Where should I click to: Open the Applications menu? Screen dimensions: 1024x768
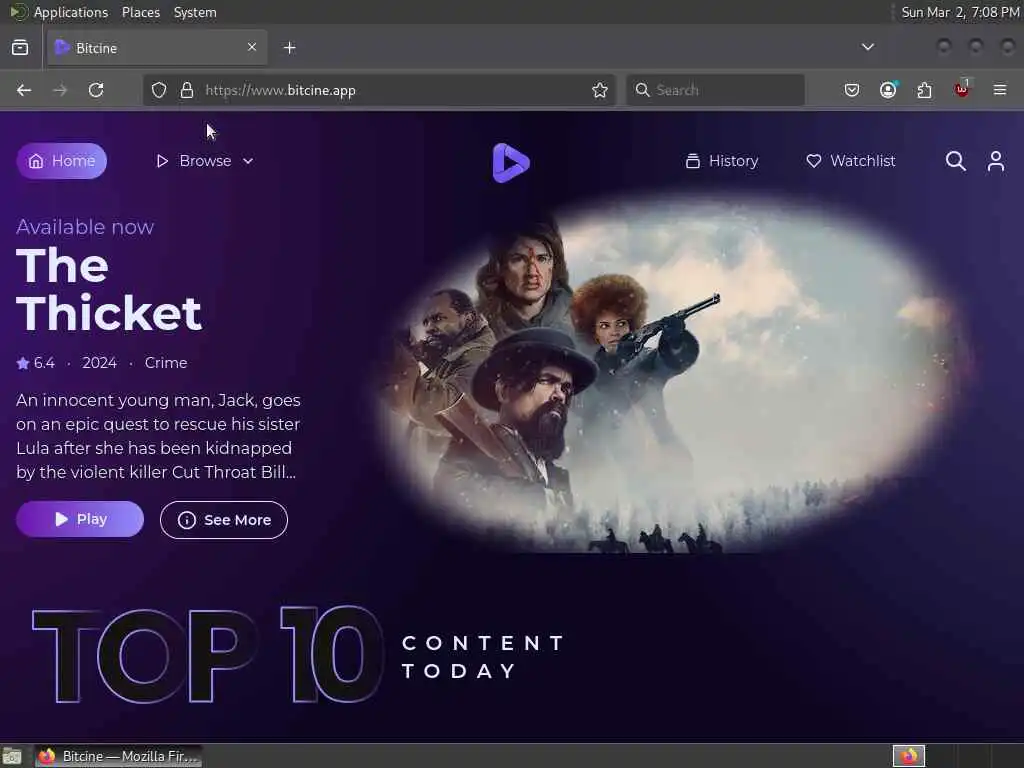71,12
